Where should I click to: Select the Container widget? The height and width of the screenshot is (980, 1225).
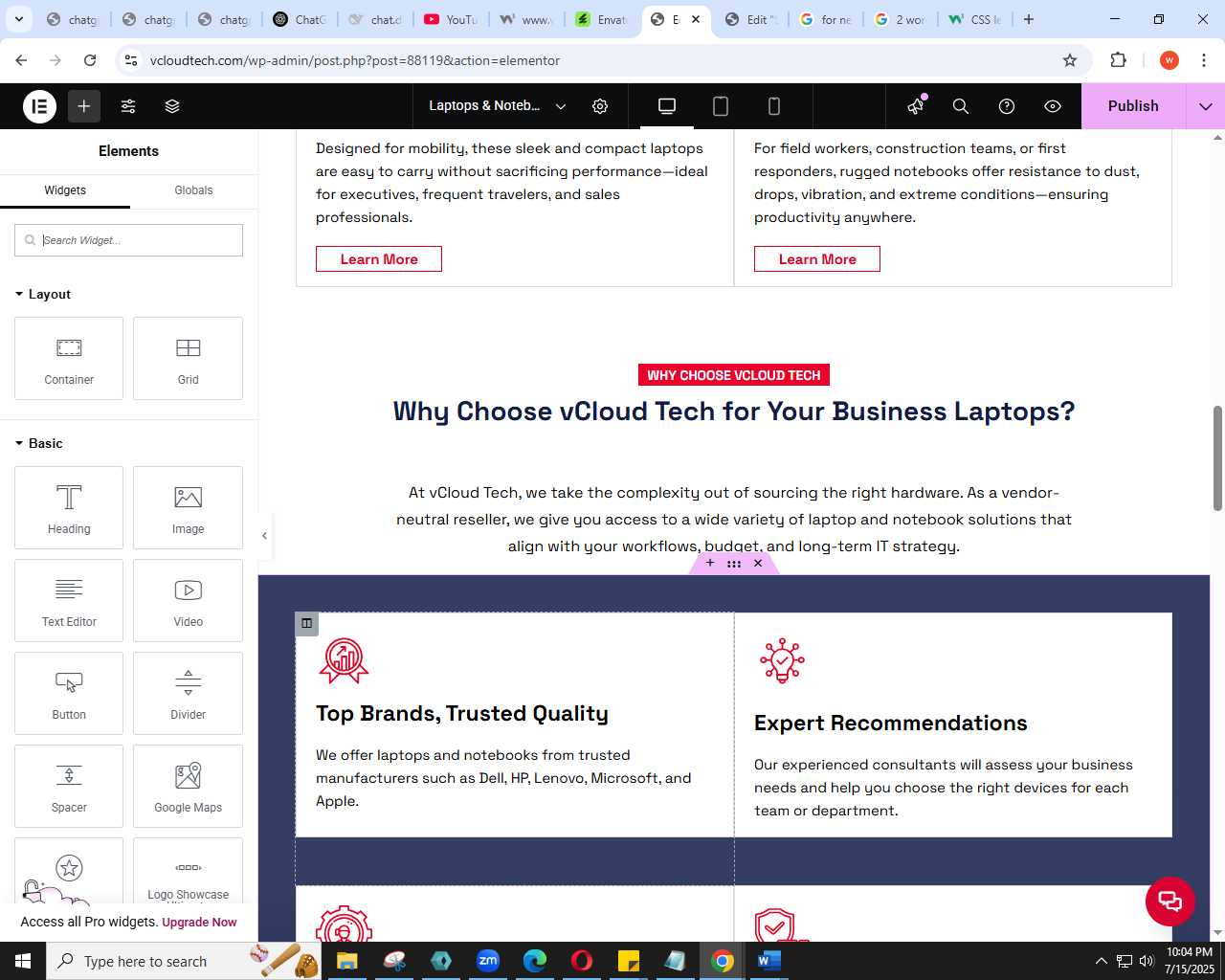pyautogui.click(x=69, y=358)
